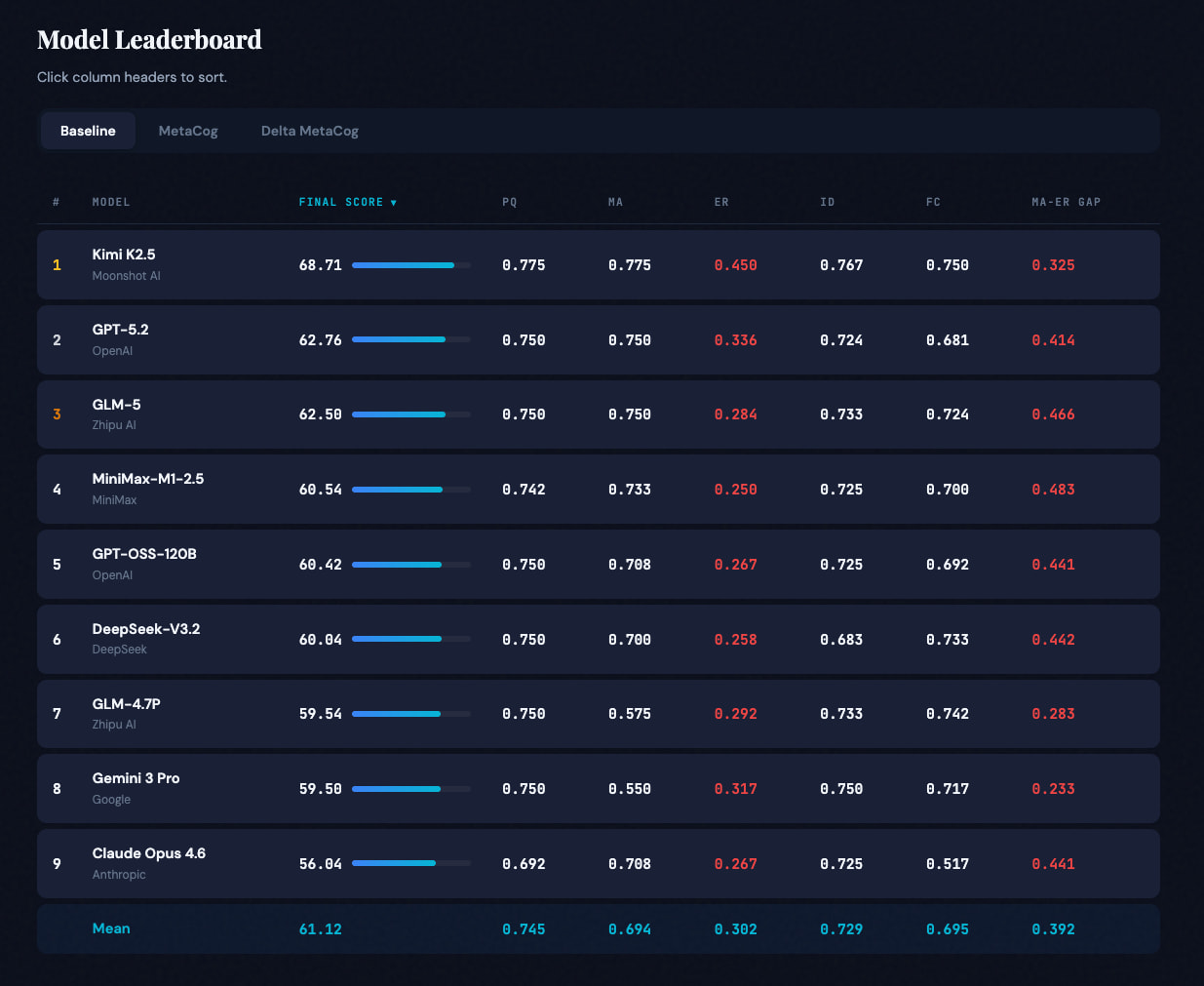1204x986 pixels.
Task: Select the Baseline tab
Action: (88, 131)
